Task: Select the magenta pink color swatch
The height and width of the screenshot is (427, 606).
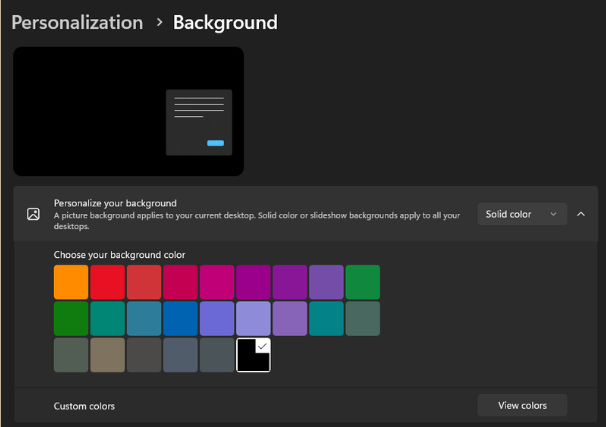Action: click(x=217, y=282)
